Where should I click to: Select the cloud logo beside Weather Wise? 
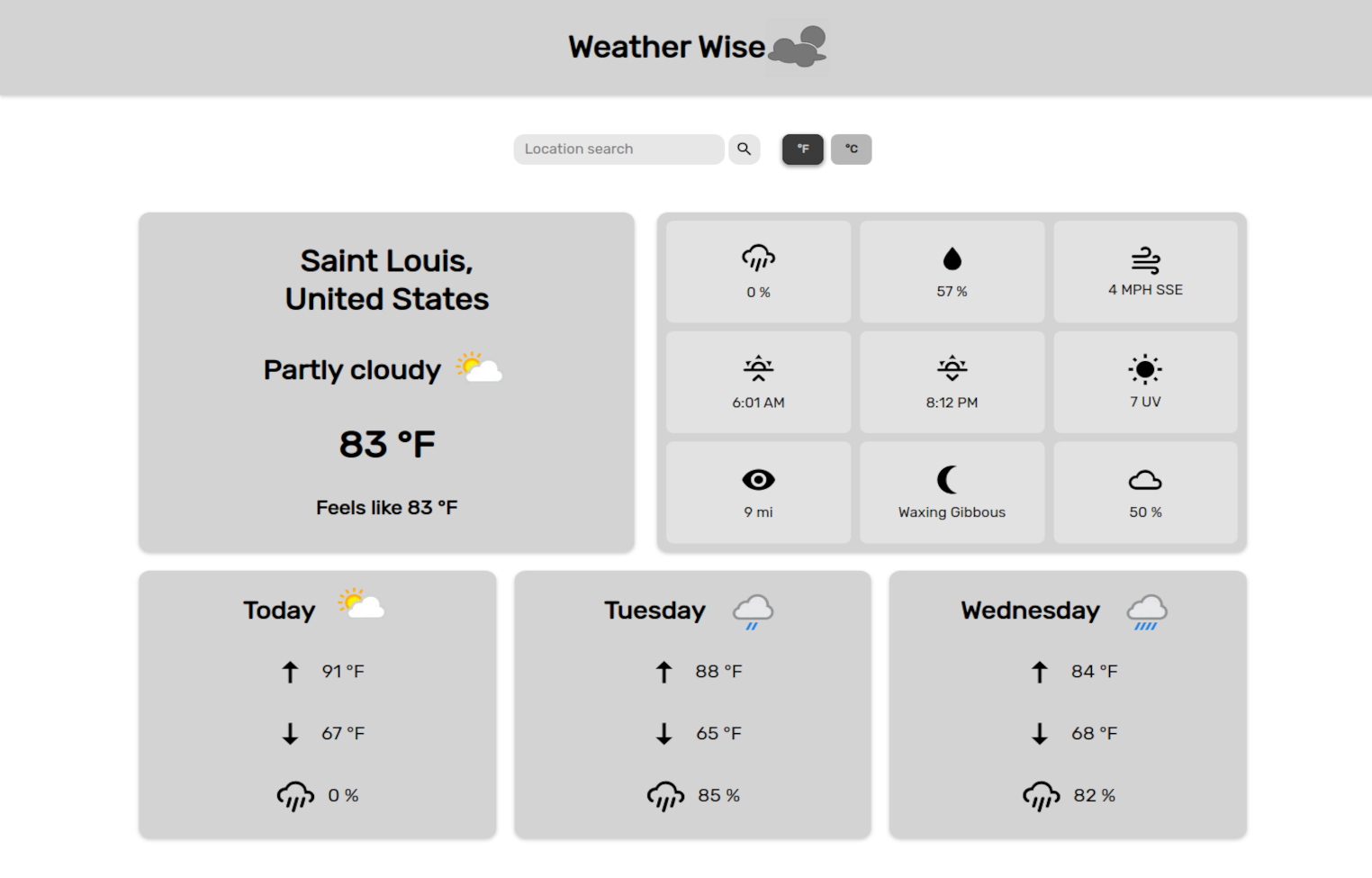click(x=796, y=47)
